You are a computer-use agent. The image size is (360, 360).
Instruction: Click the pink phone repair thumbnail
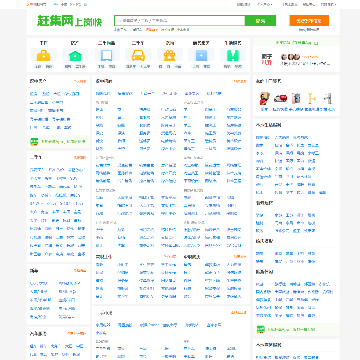coord(296,98)
